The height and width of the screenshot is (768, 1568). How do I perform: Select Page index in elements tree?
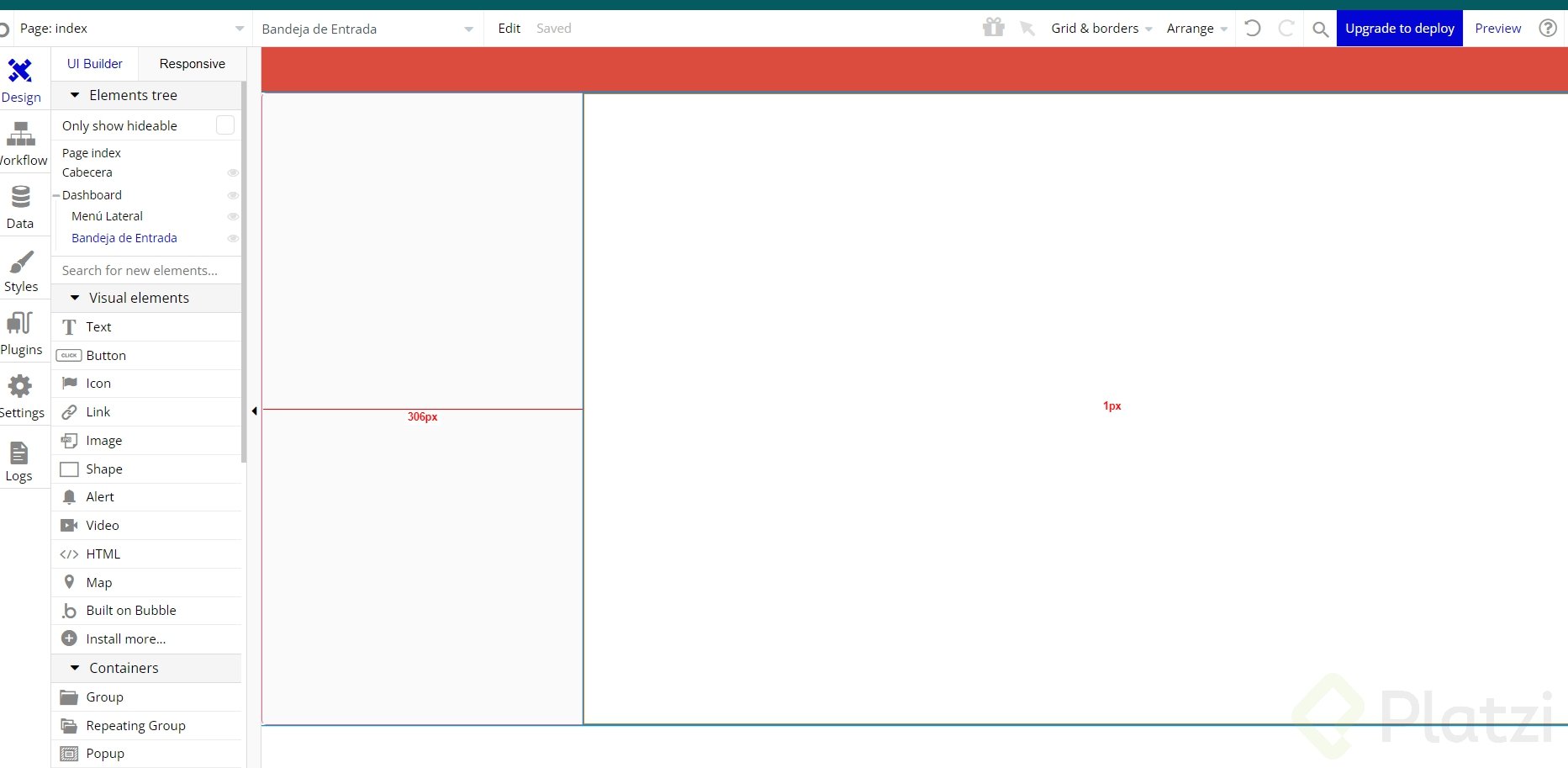(92, 153)
